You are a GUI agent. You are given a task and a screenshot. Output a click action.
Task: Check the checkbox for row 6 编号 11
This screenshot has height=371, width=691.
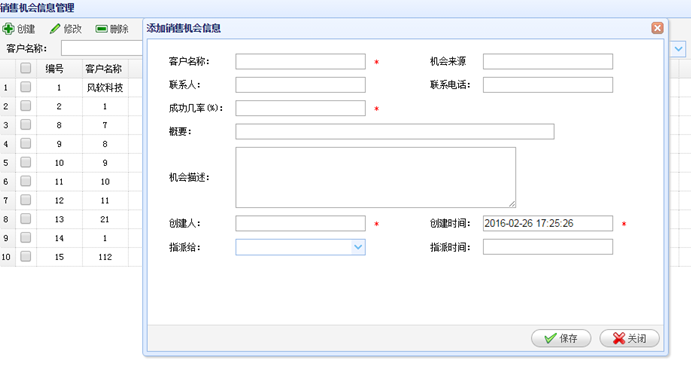click(x=26, y=181)
